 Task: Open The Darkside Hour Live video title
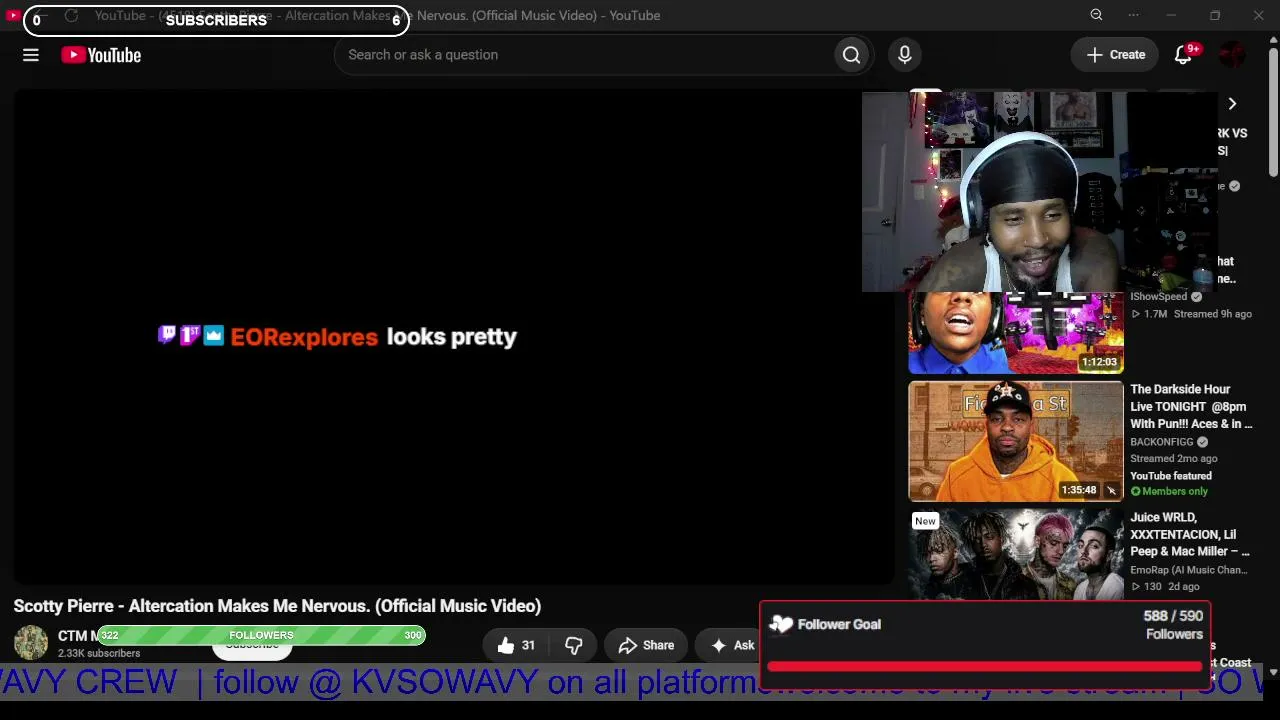(1191, 406)
